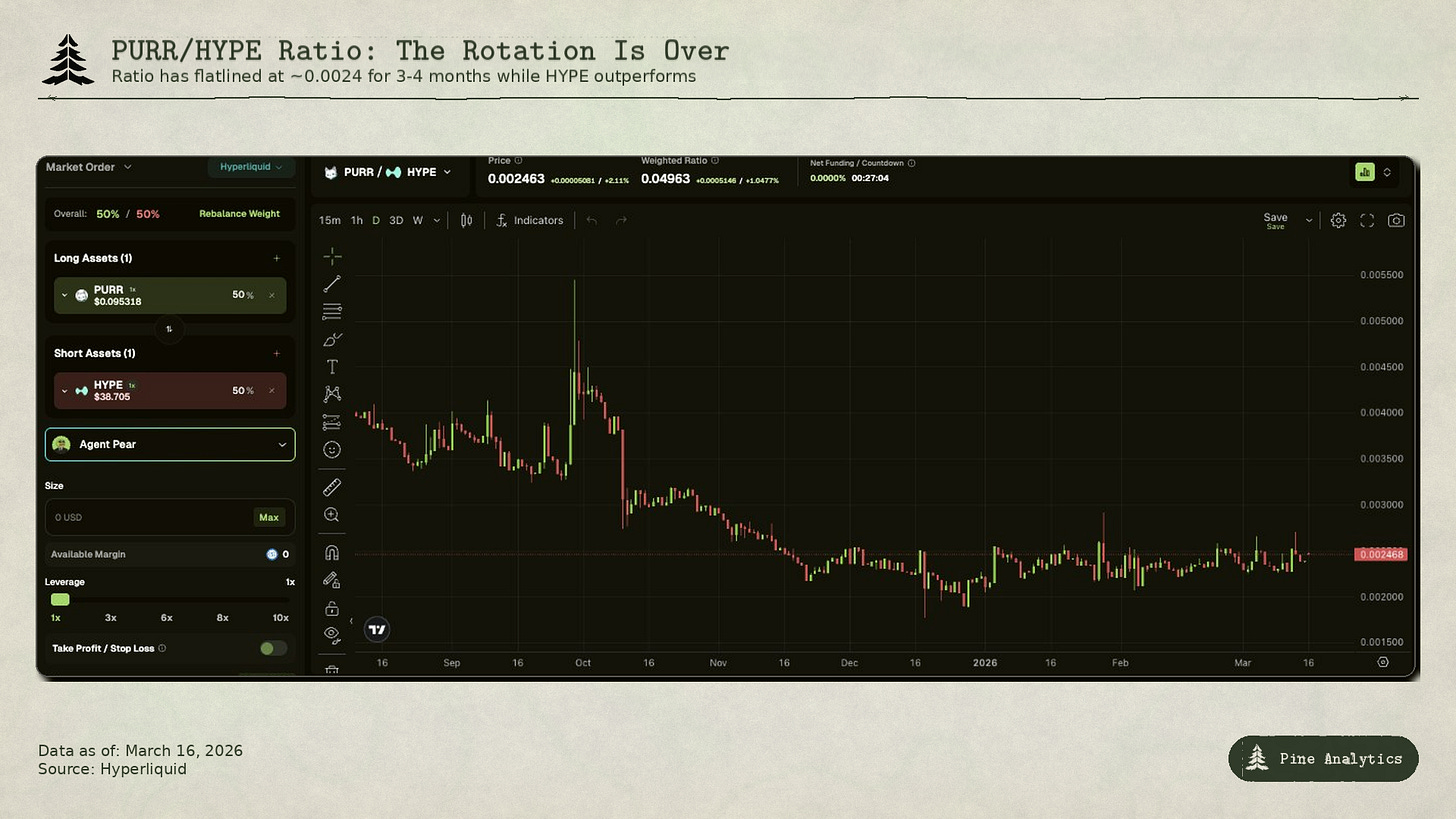Select the ruler measure tool
Image resolution: width=1456 pixels, height=819 pixels.
tap(332, 487)
